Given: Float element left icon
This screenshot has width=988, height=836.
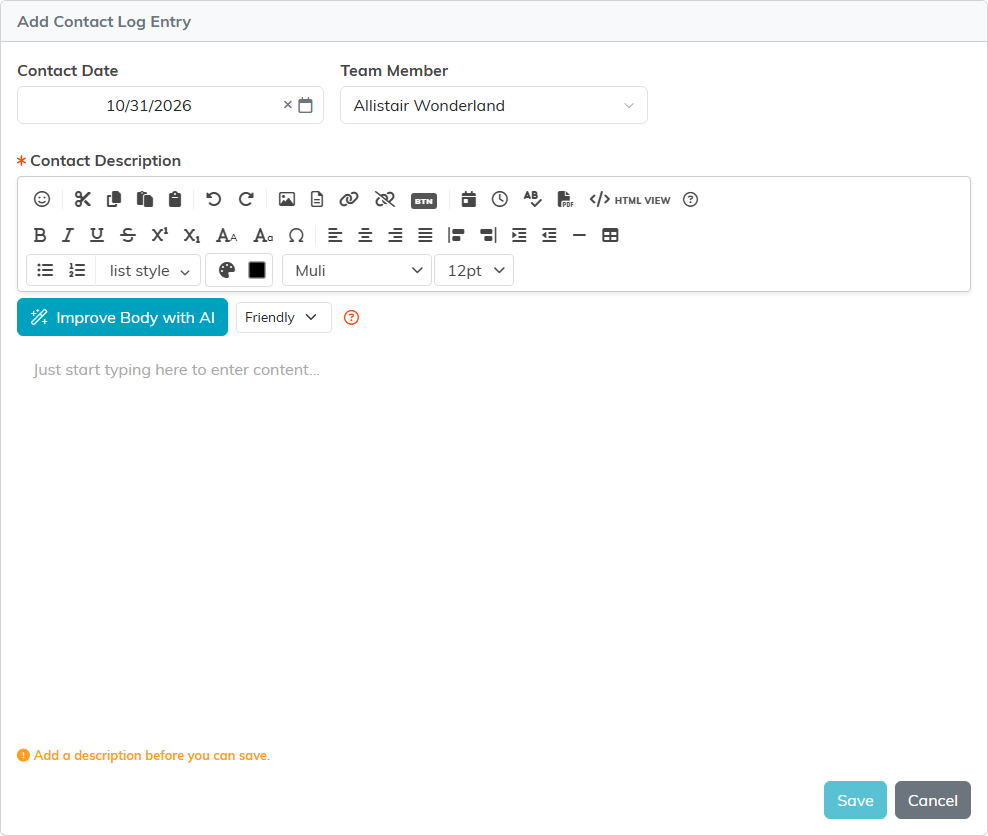Looking at the screenshot, I should point(456,235).
